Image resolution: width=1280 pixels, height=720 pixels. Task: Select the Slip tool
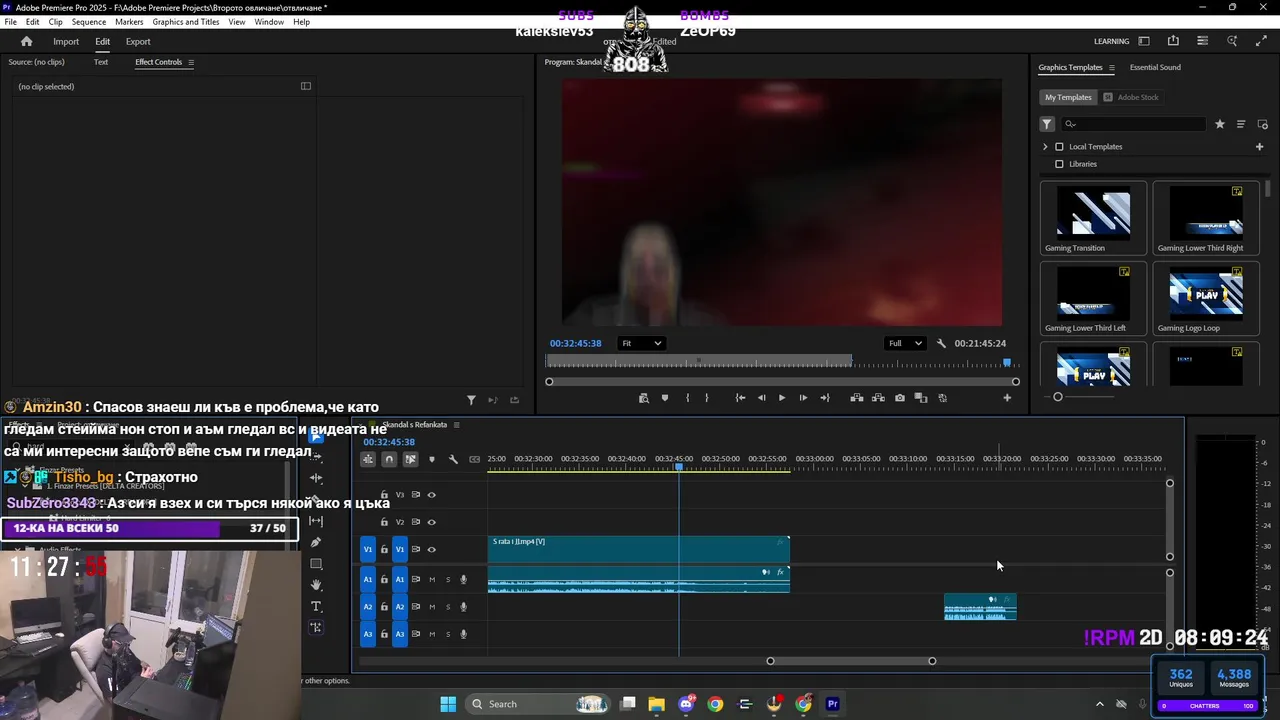coord(316,521)
